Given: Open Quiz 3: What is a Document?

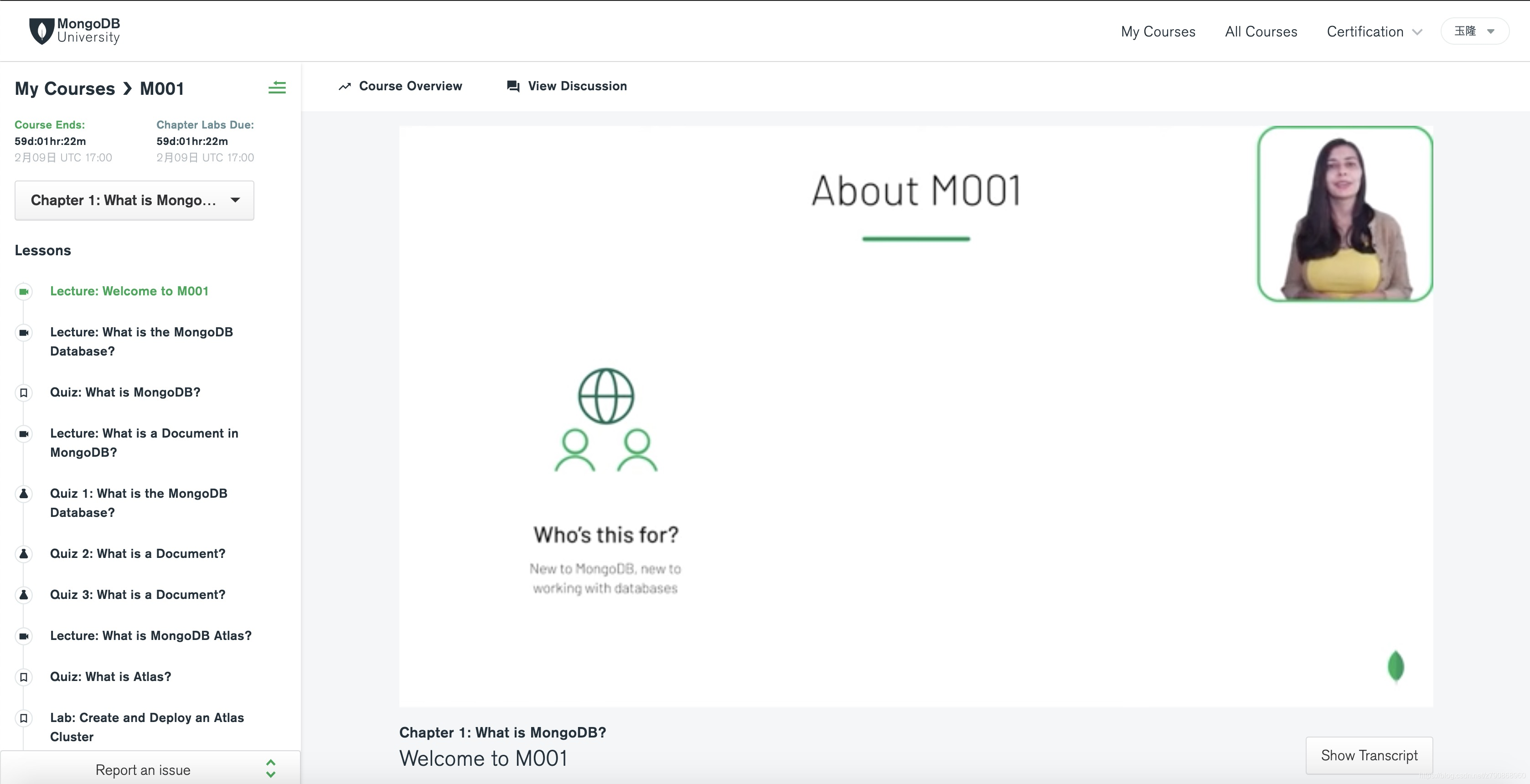Looking at the screenshot, I should [x=138, y=594].
